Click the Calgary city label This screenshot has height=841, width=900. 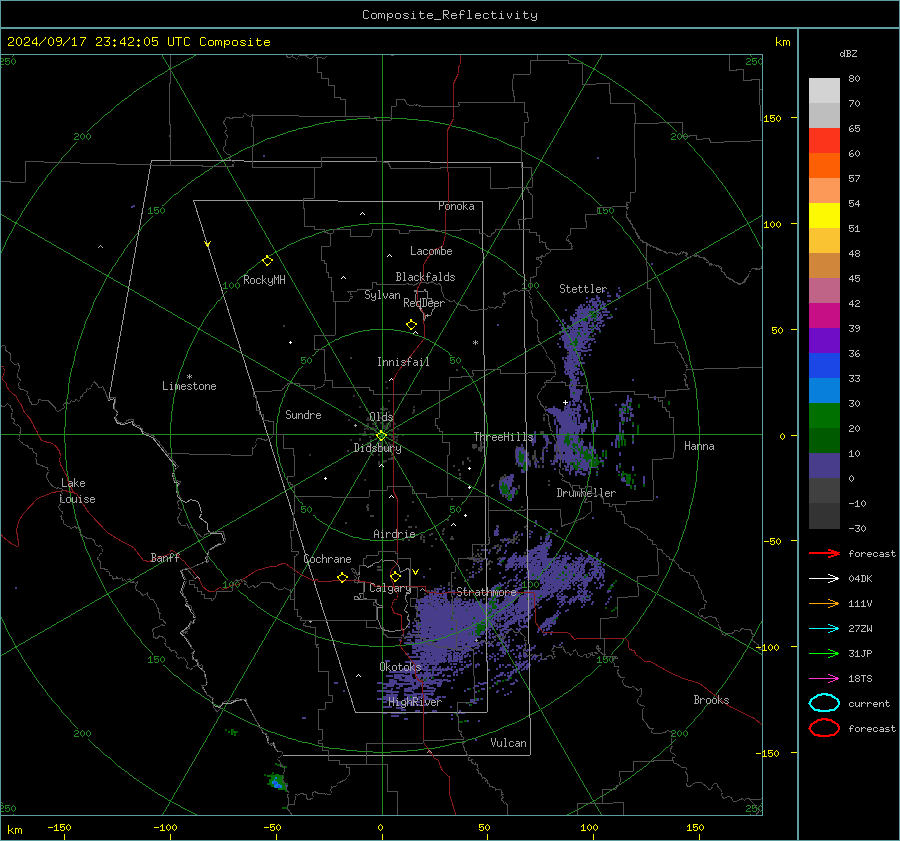pyautogui.click(x=390, y=588)
